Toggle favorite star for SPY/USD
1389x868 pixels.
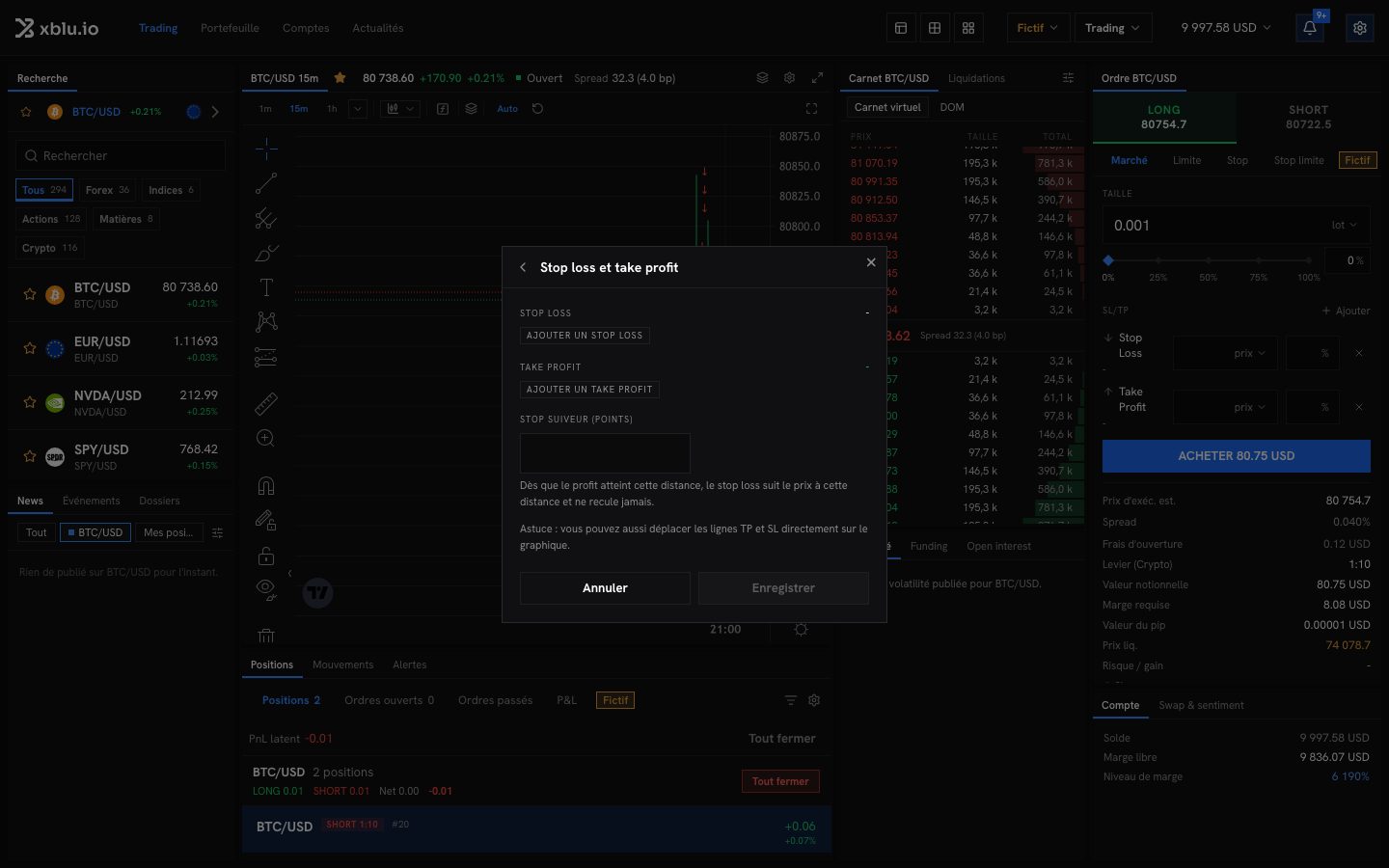(30, 456)
